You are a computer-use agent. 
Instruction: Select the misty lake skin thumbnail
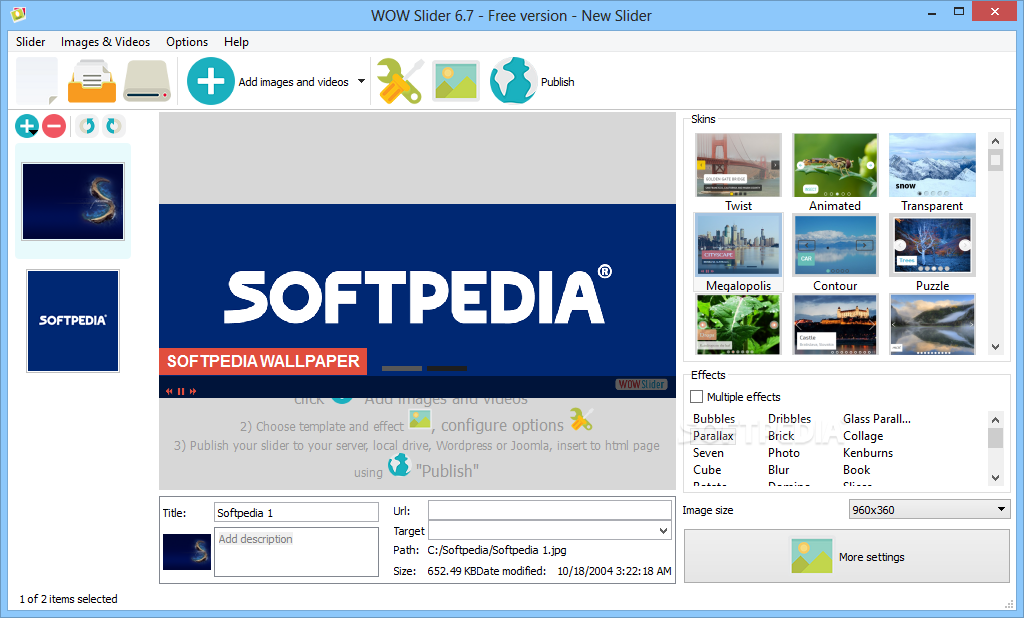pos(932,324)
